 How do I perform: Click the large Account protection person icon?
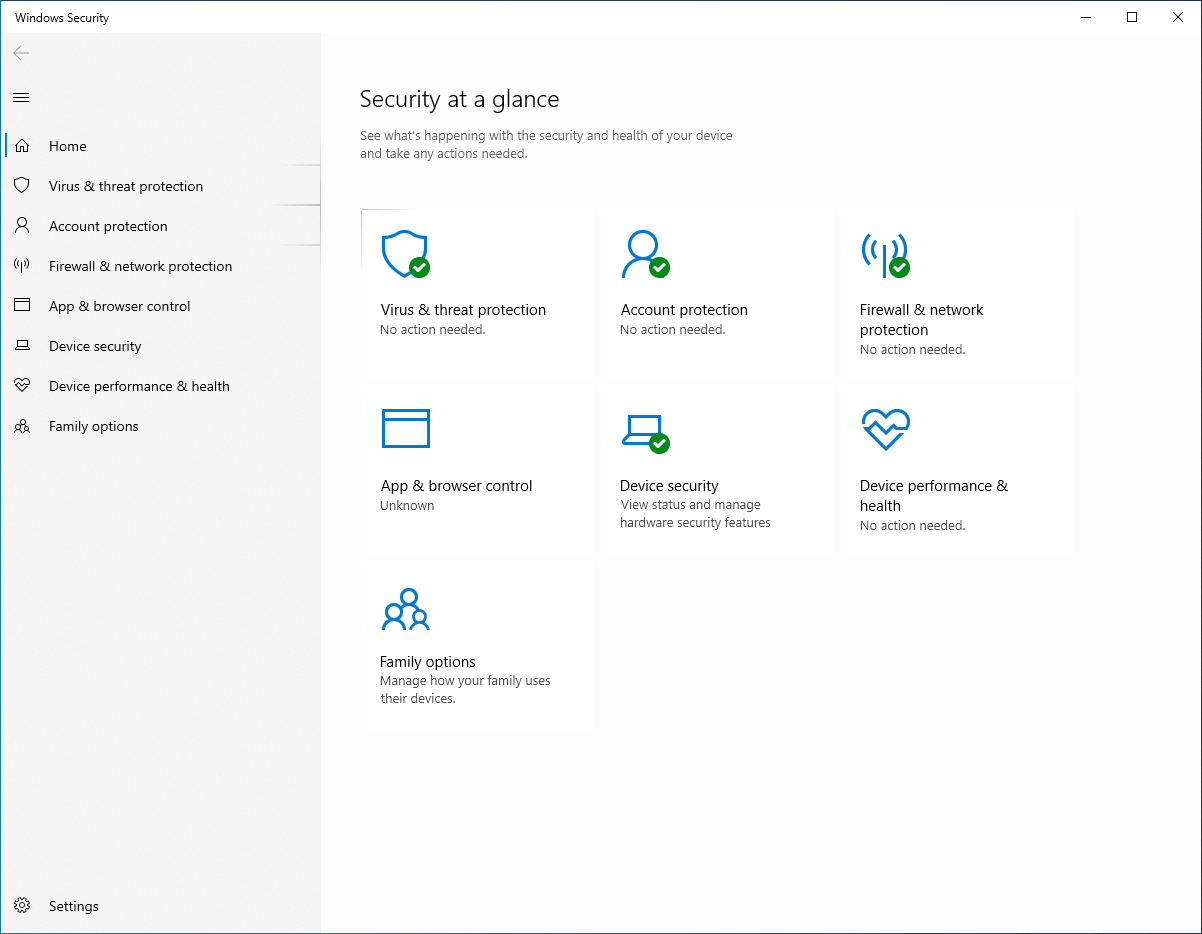645,255
